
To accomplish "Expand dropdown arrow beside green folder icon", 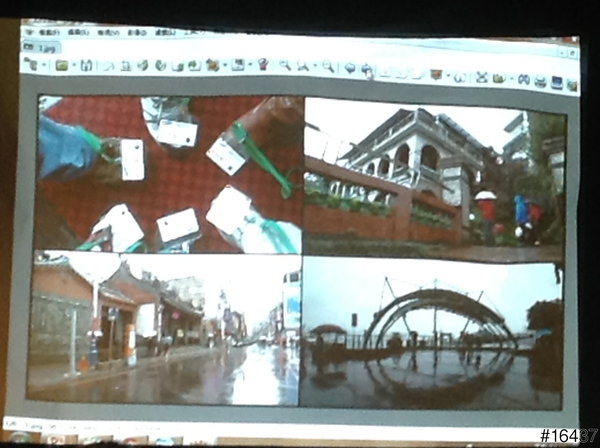I will (74, 66).
